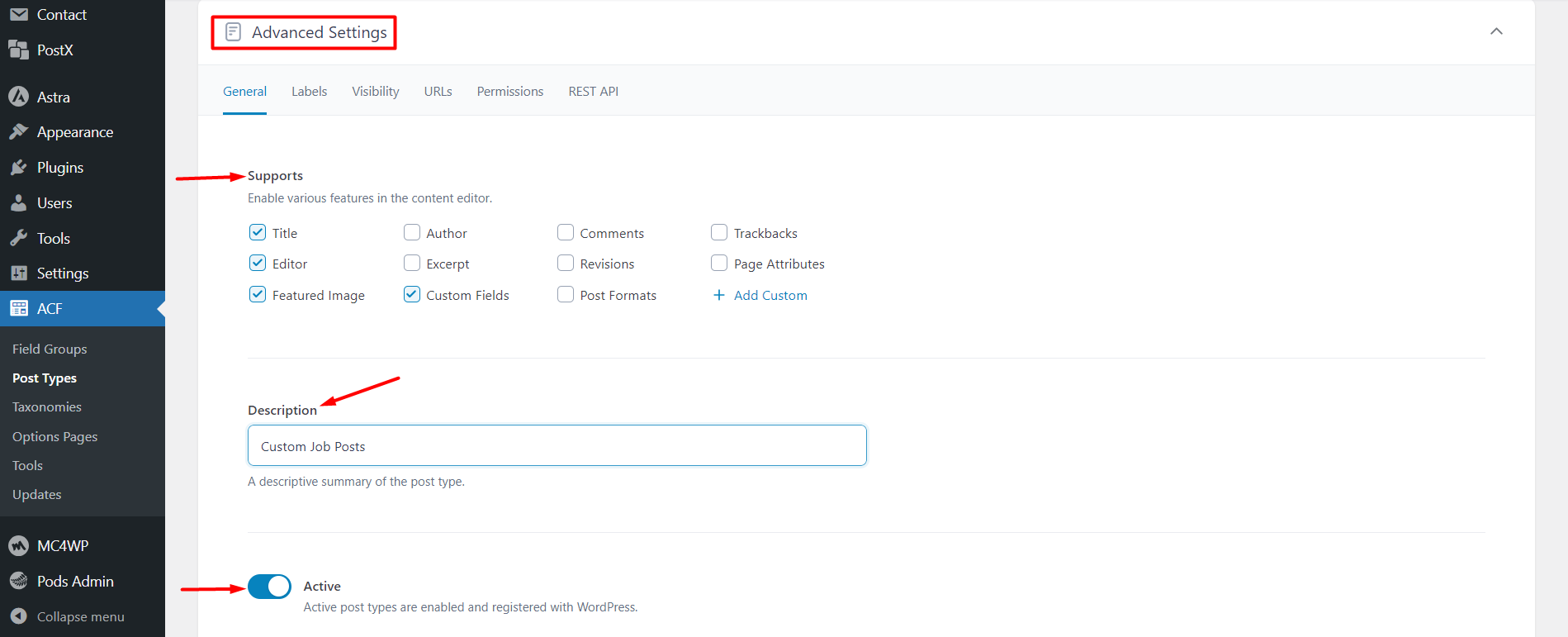
Task: Open the ACF menu item
Action: tap(83, 308)
